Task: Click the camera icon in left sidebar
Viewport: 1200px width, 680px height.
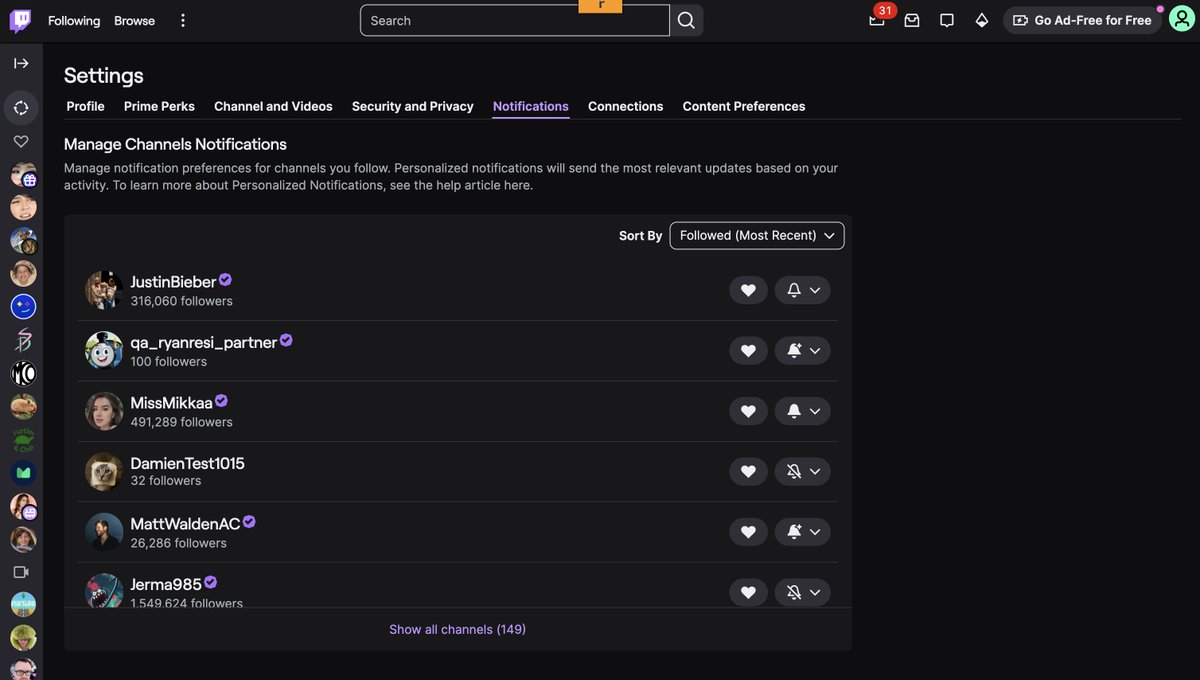Action: coord(21,572)
